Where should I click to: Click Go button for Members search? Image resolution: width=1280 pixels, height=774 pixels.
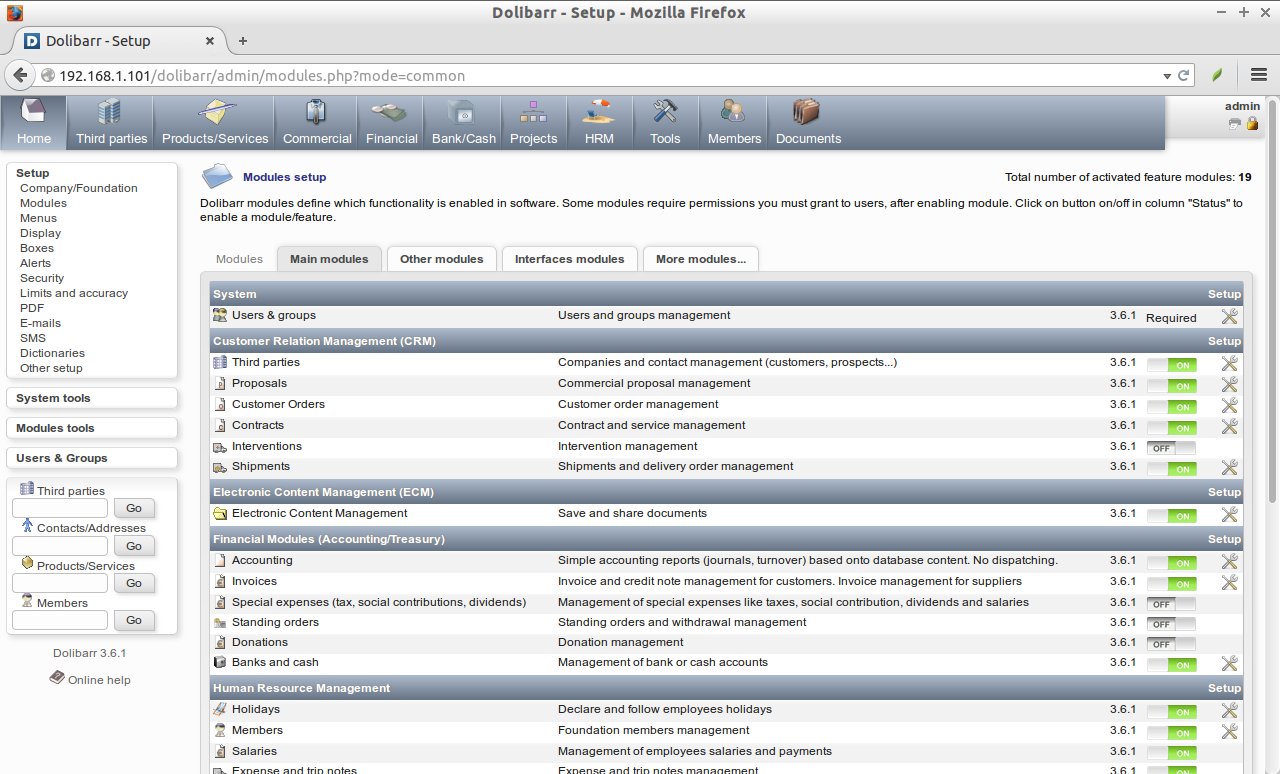click(x=134, y=621)
